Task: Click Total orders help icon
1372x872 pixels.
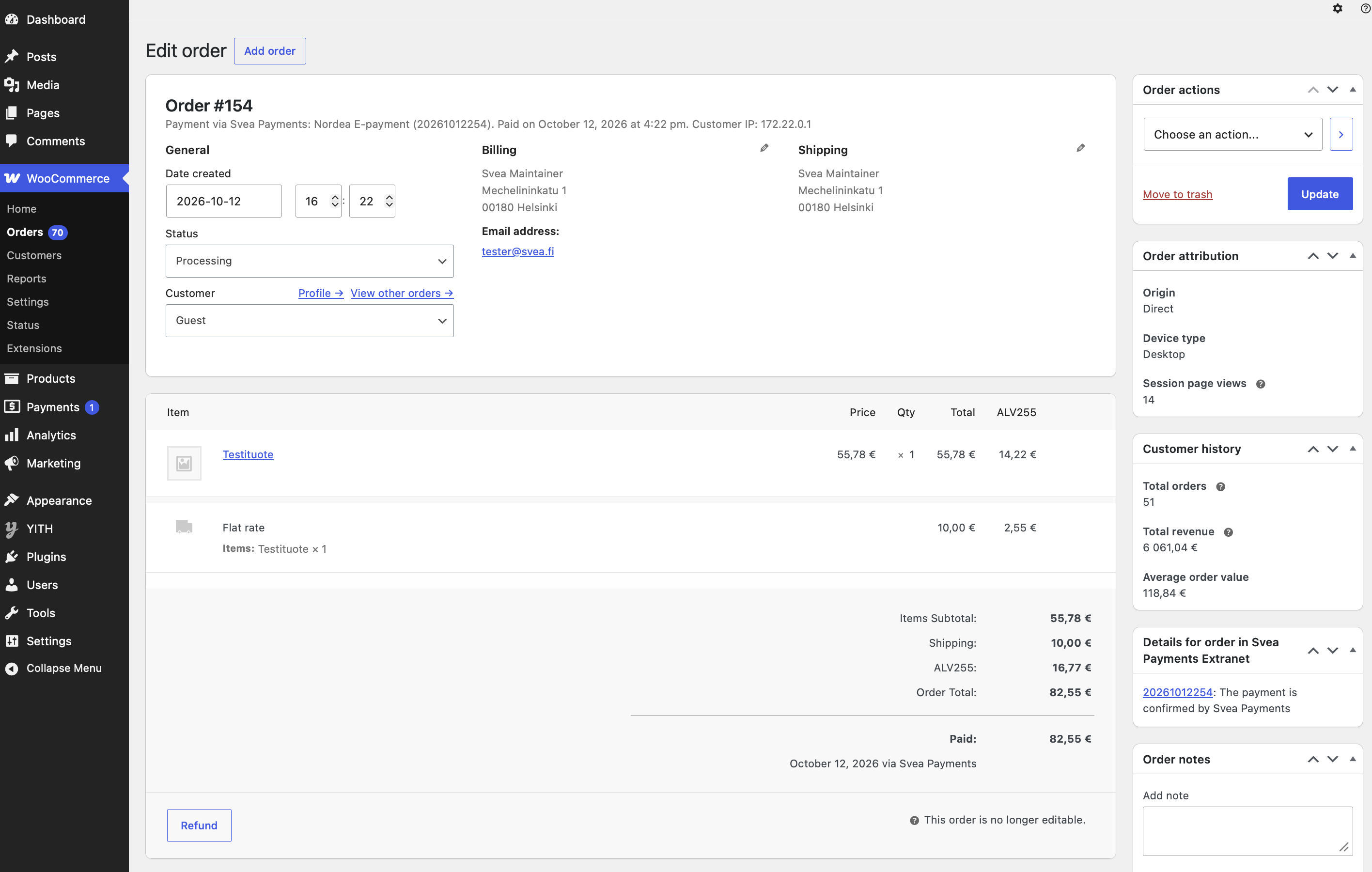Action: tap(1220, 486)
